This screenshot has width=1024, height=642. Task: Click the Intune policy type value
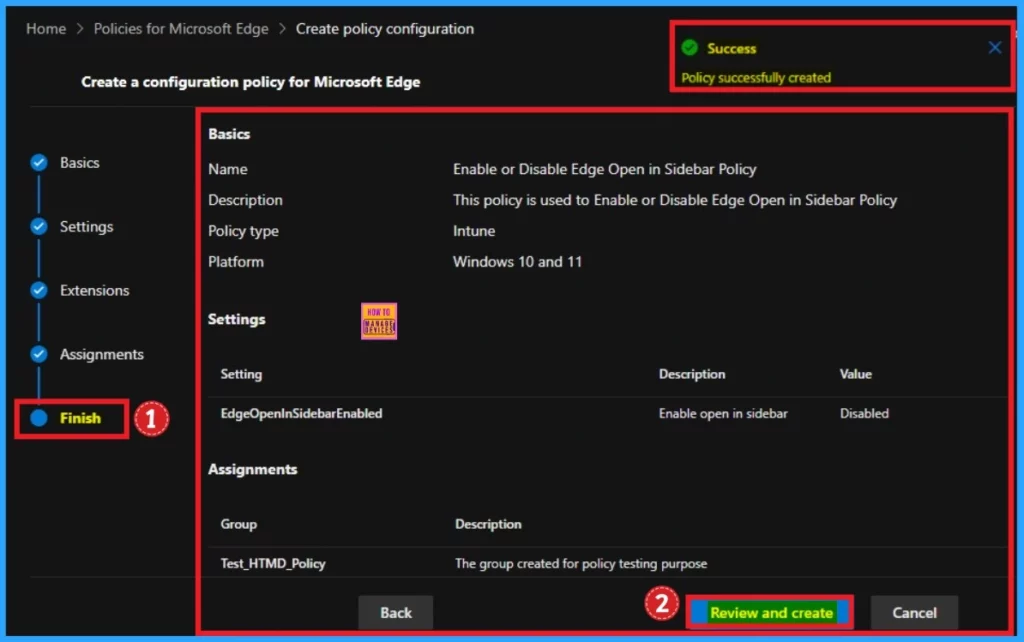tap(474, 231)
